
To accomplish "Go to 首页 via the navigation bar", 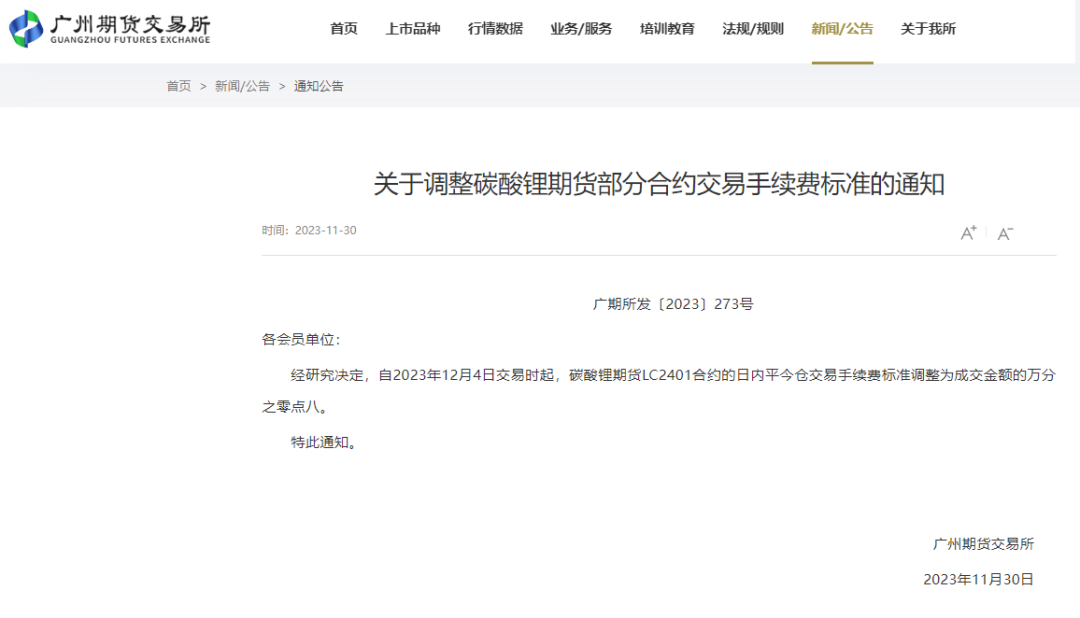I will pos(344,29).
